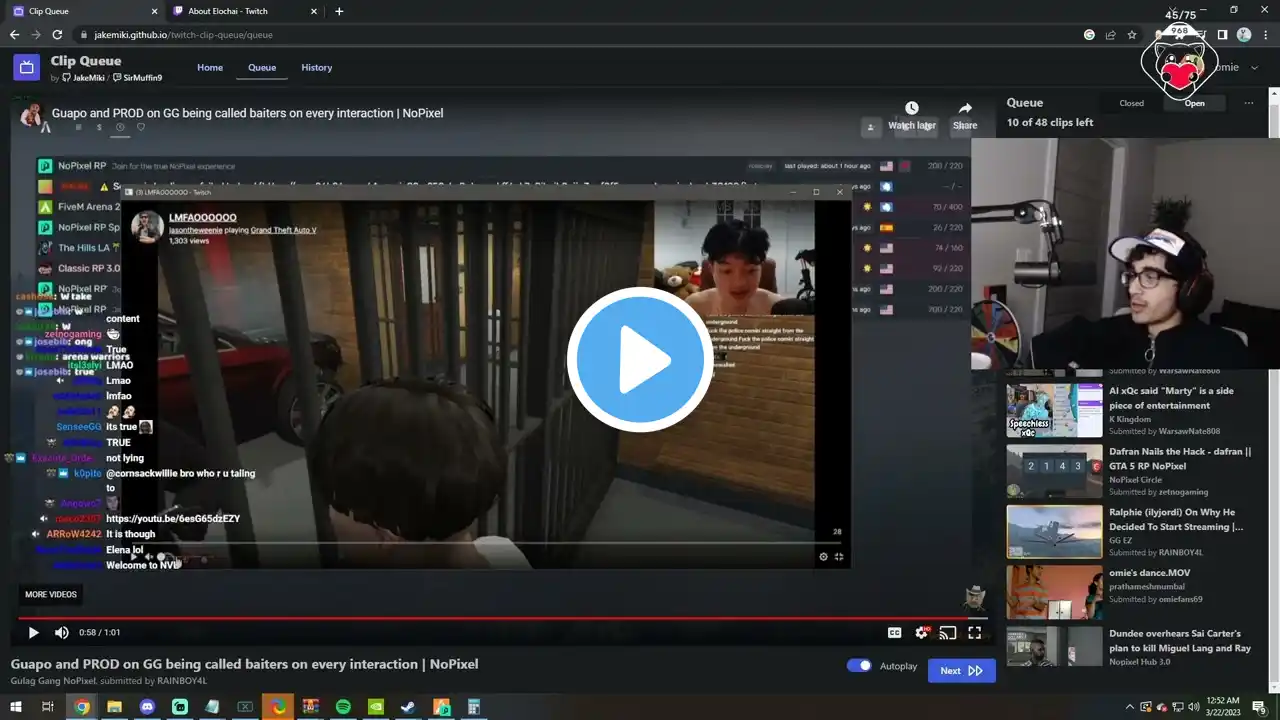Click the Gulag Gang NoPixel channel name
The width and height of the screenshot is (1280, 720).
click(54, 681)
